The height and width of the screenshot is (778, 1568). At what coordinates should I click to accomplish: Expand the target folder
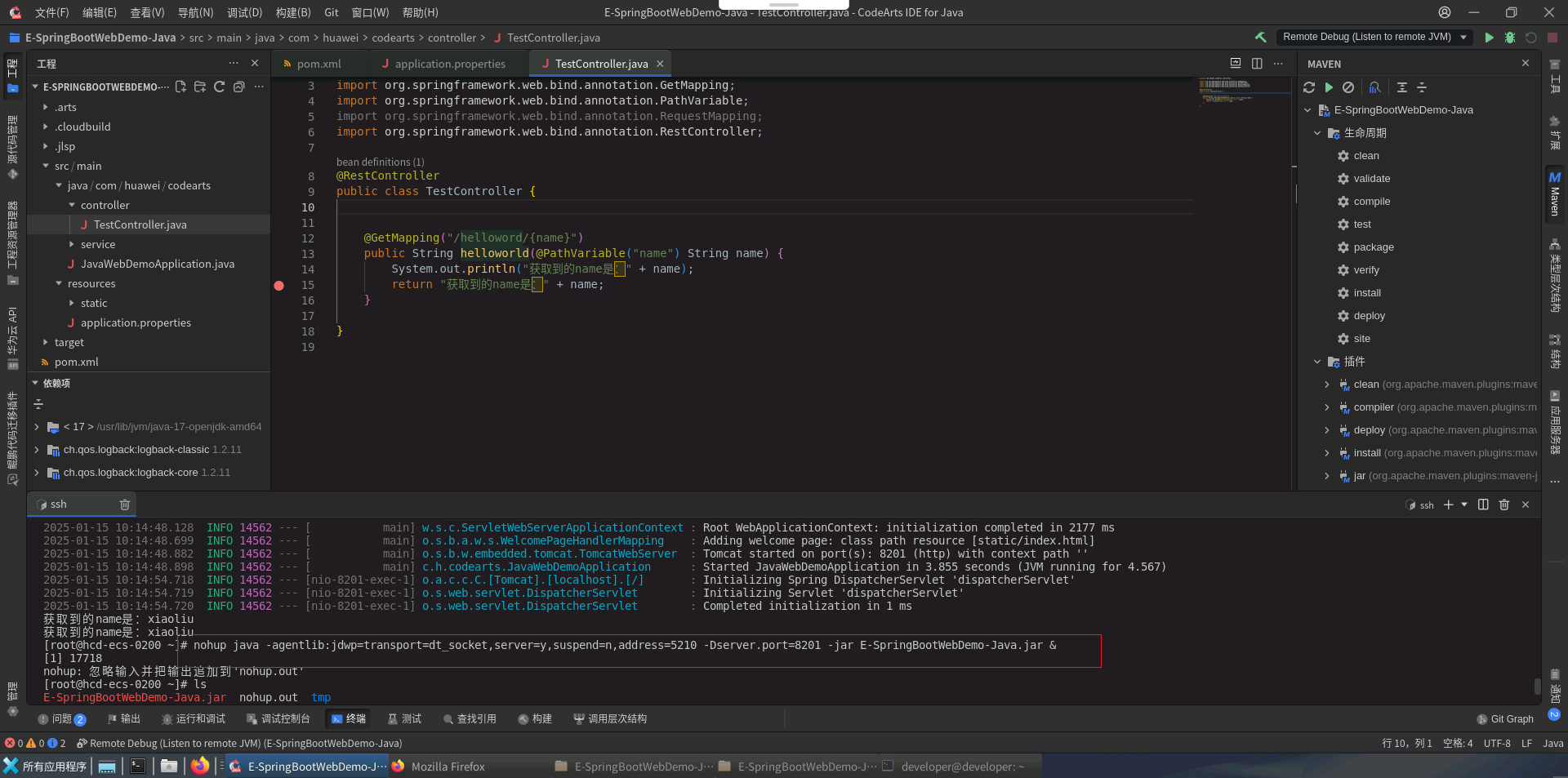pyautogui.click(x=46, y=342)
